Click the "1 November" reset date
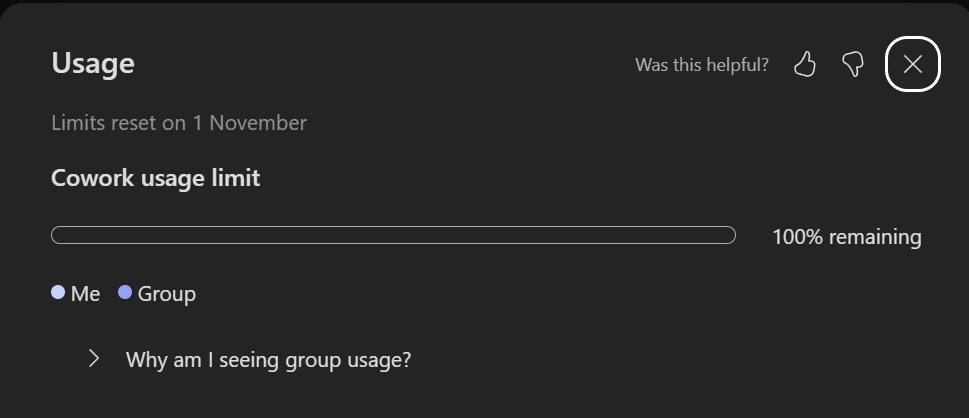The width and height of the screenshot is (969, 418). (249, 122)
